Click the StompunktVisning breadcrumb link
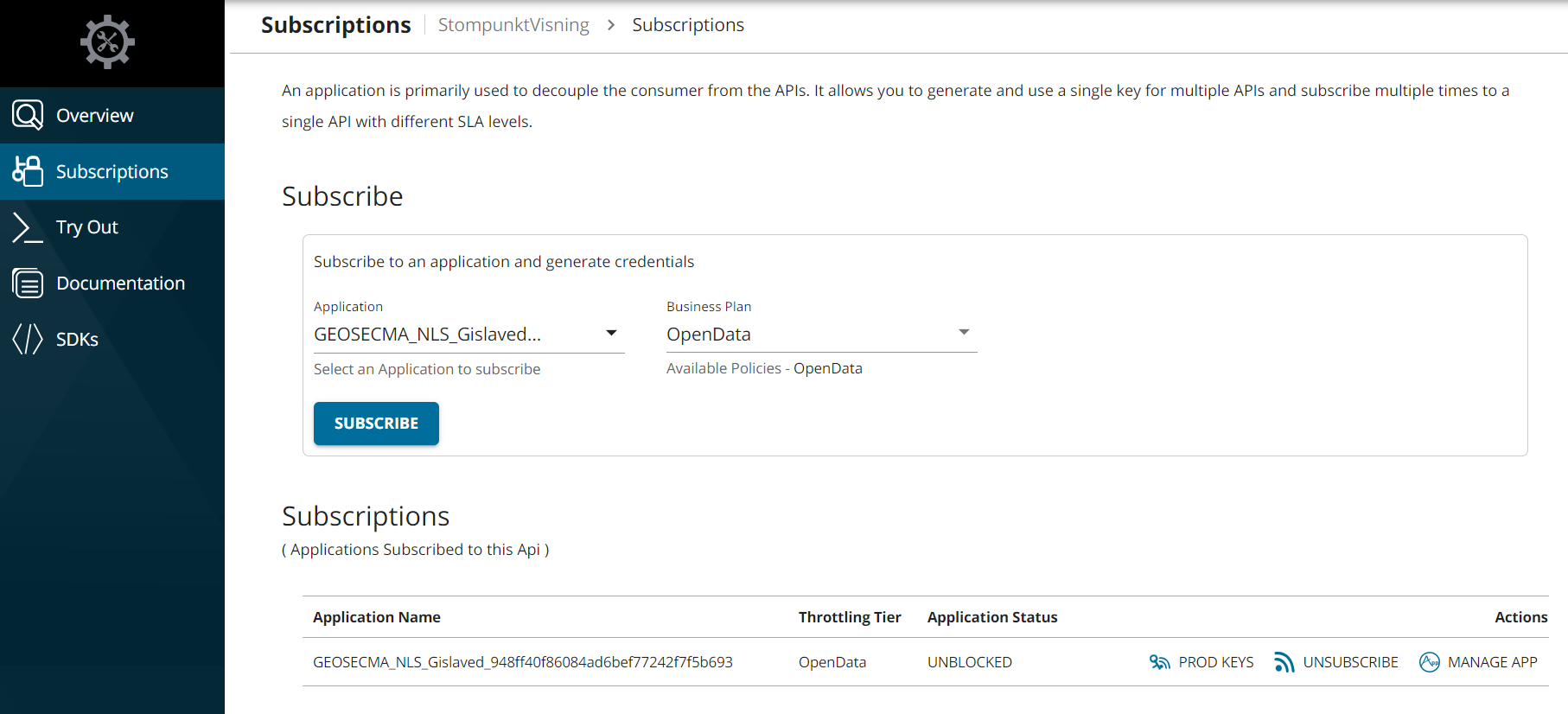1568x714 pixels. coord(513,25)
